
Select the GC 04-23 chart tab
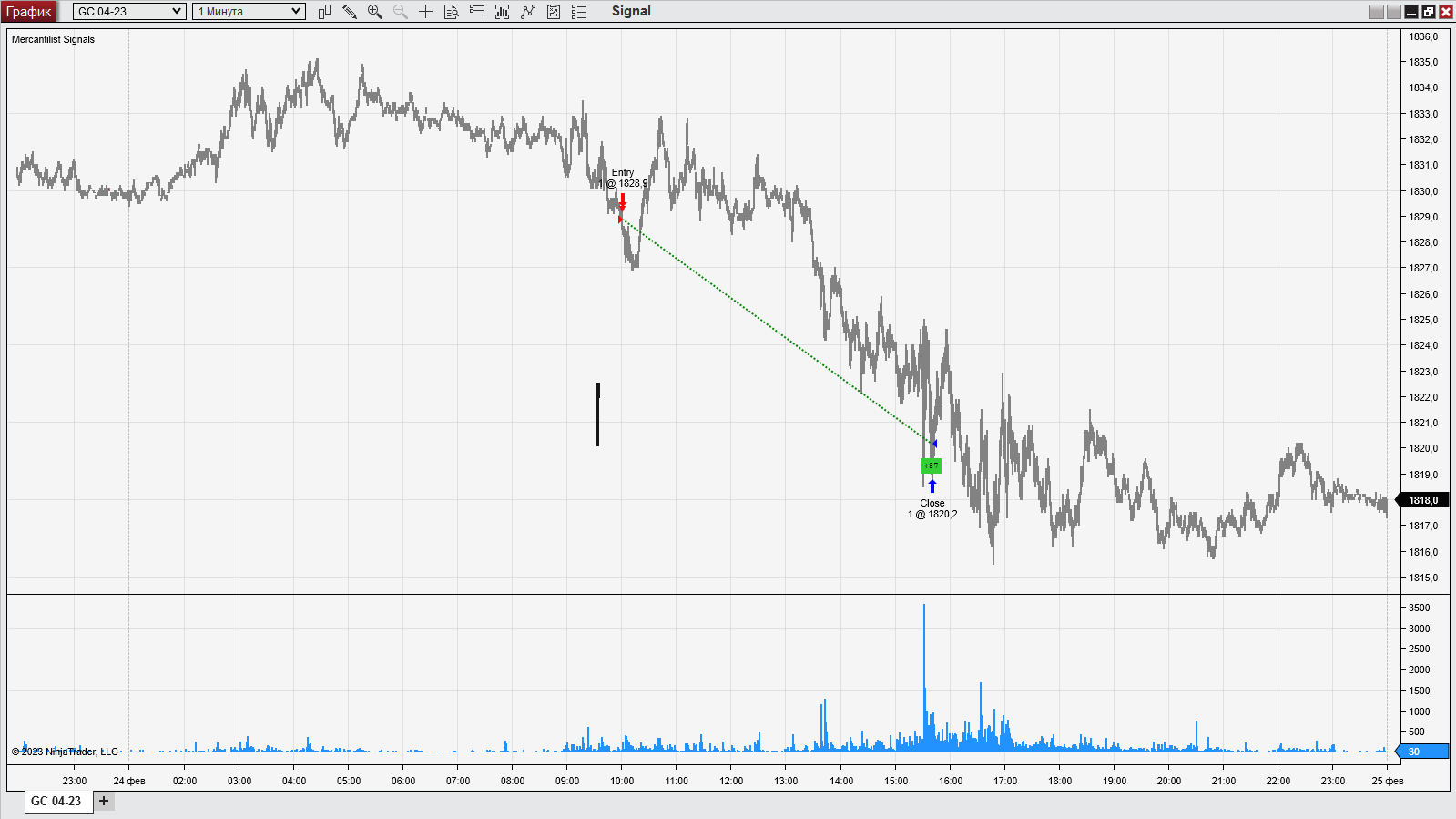(57, 802)
